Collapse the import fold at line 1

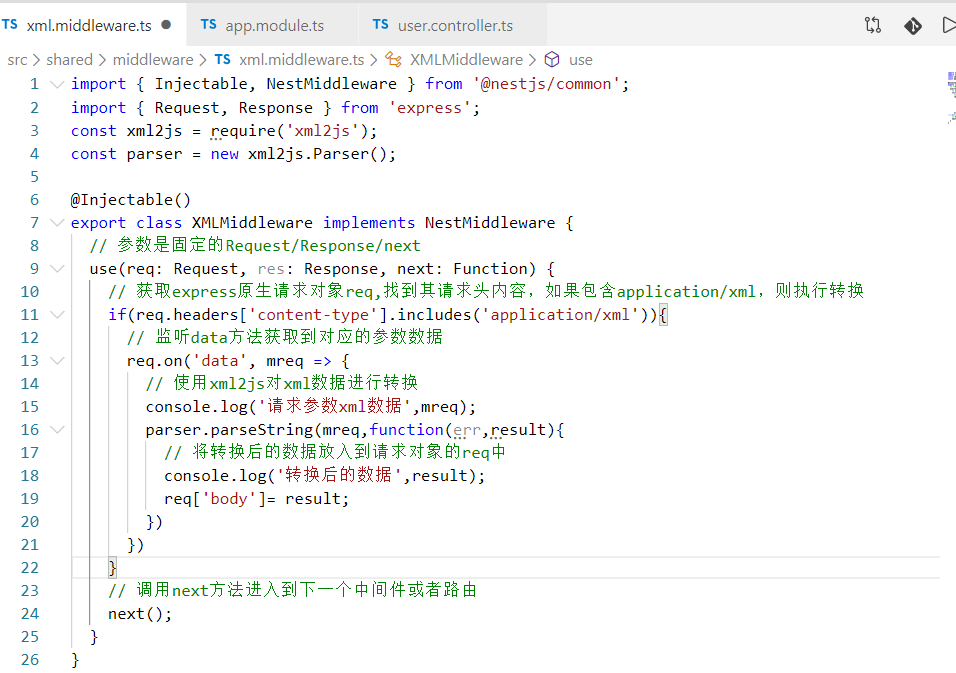57,84
